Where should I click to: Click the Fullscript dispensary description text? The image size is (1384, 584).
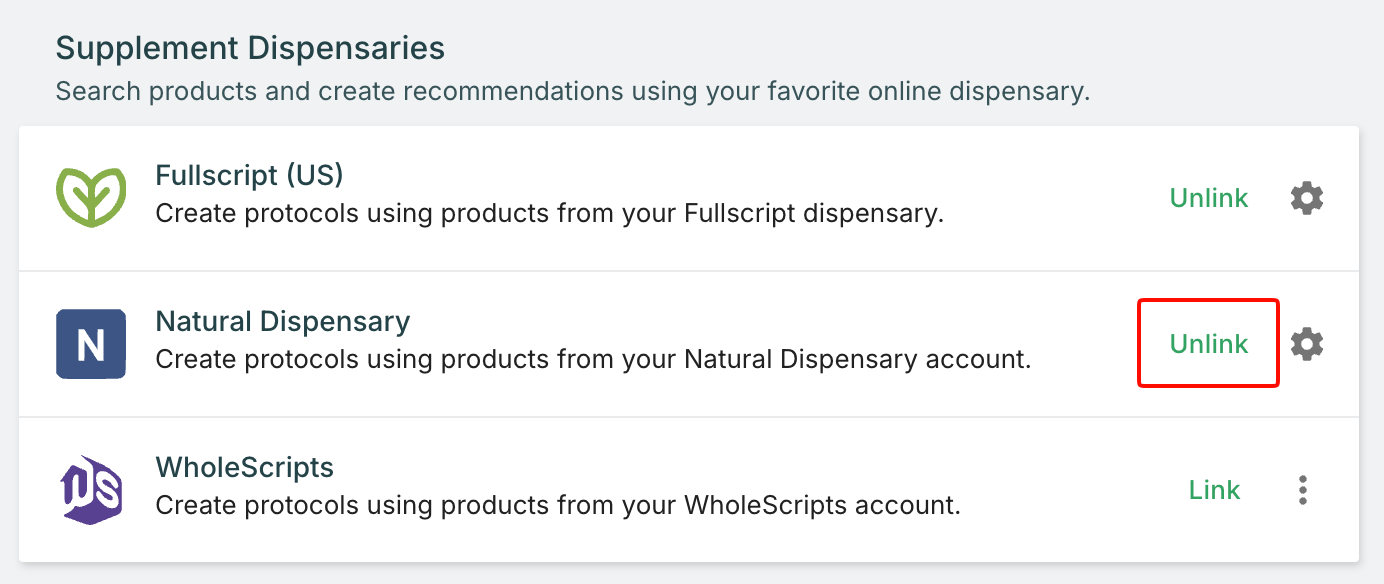(x=549, y=214)
